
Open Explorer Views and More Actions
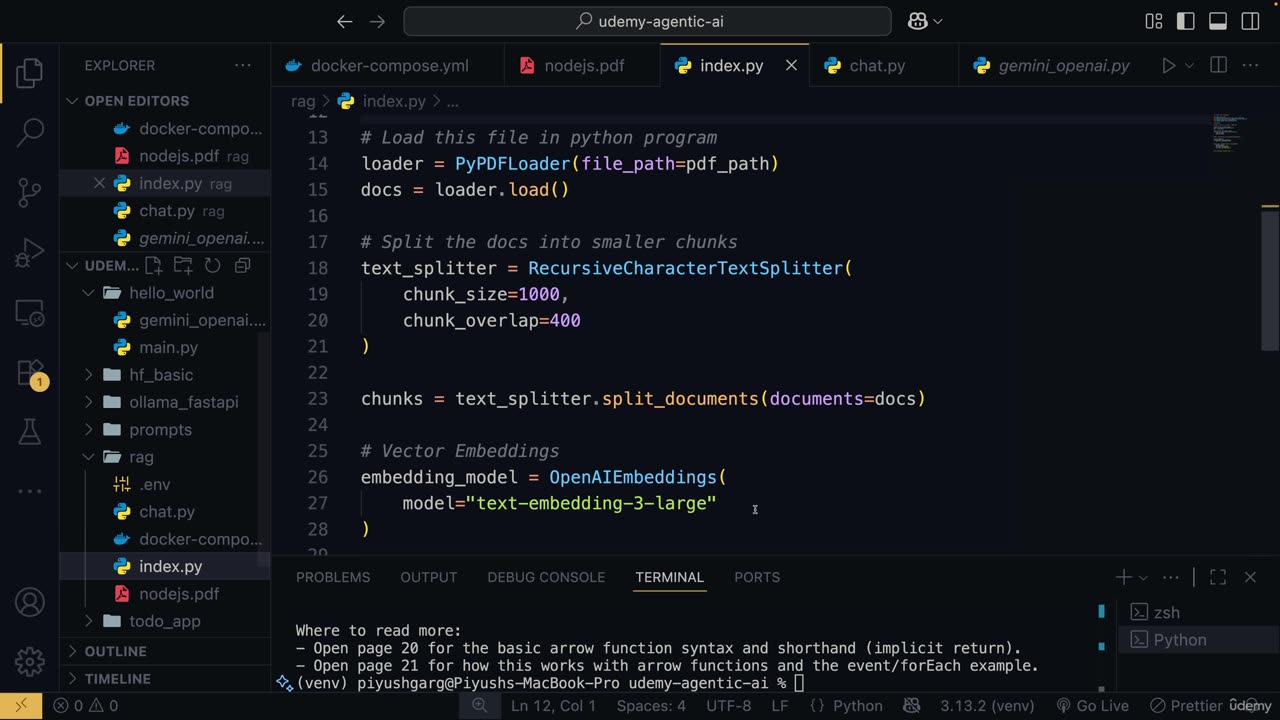(243, 65)
